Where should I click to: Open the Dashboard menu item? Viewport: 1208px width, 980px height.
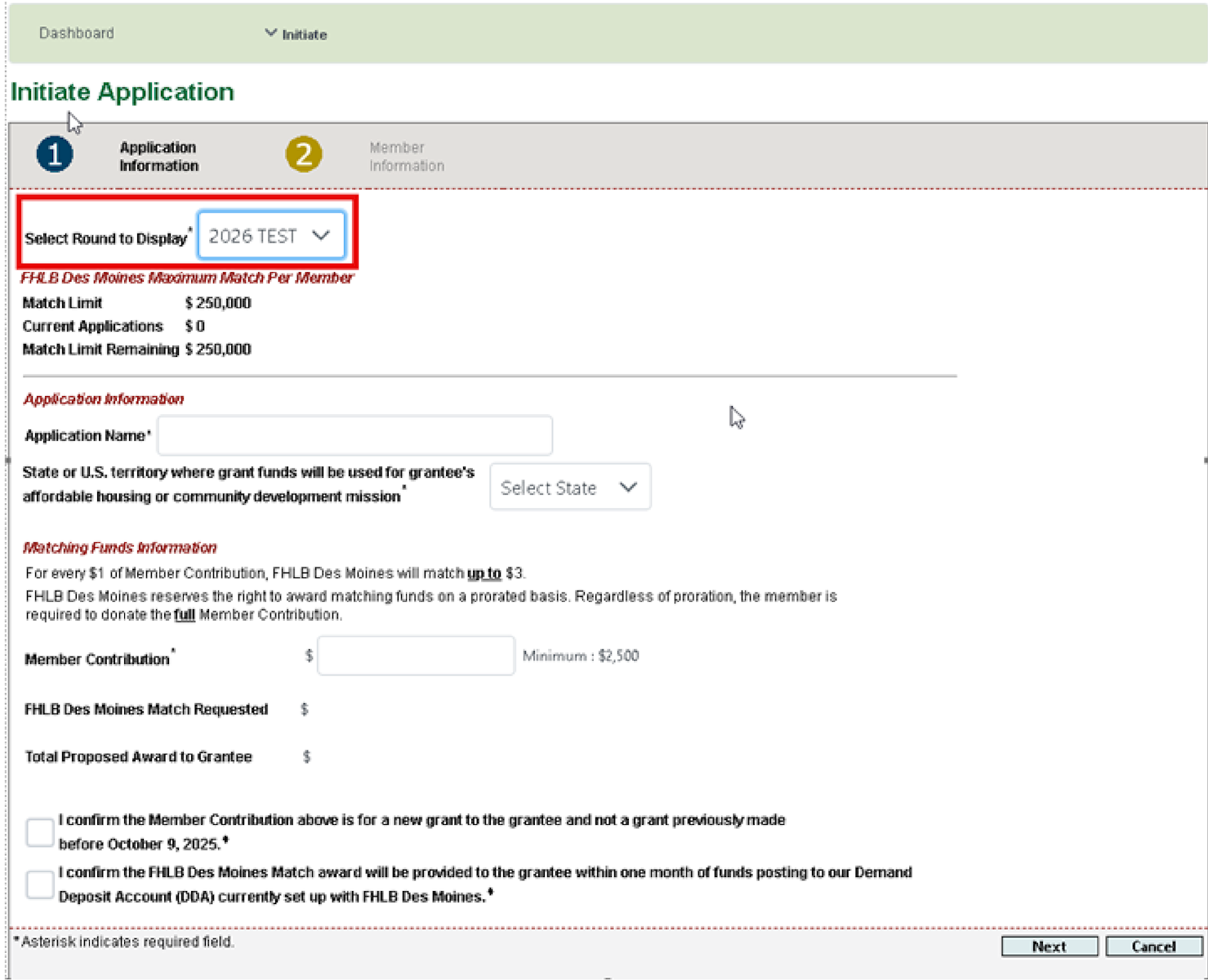click(77, 33)
